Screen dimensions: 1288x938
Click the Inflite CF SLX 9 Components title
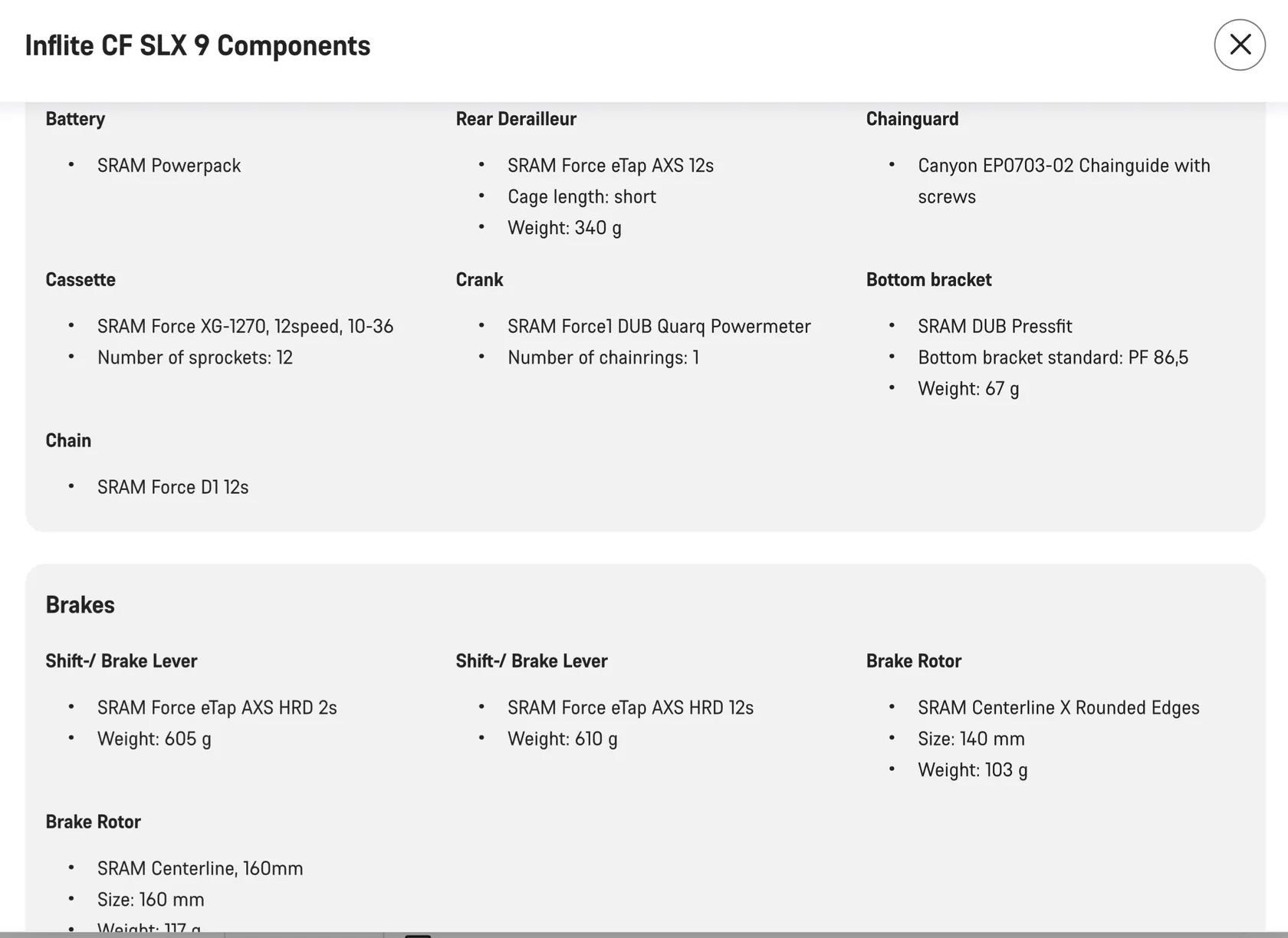(197, 45)
